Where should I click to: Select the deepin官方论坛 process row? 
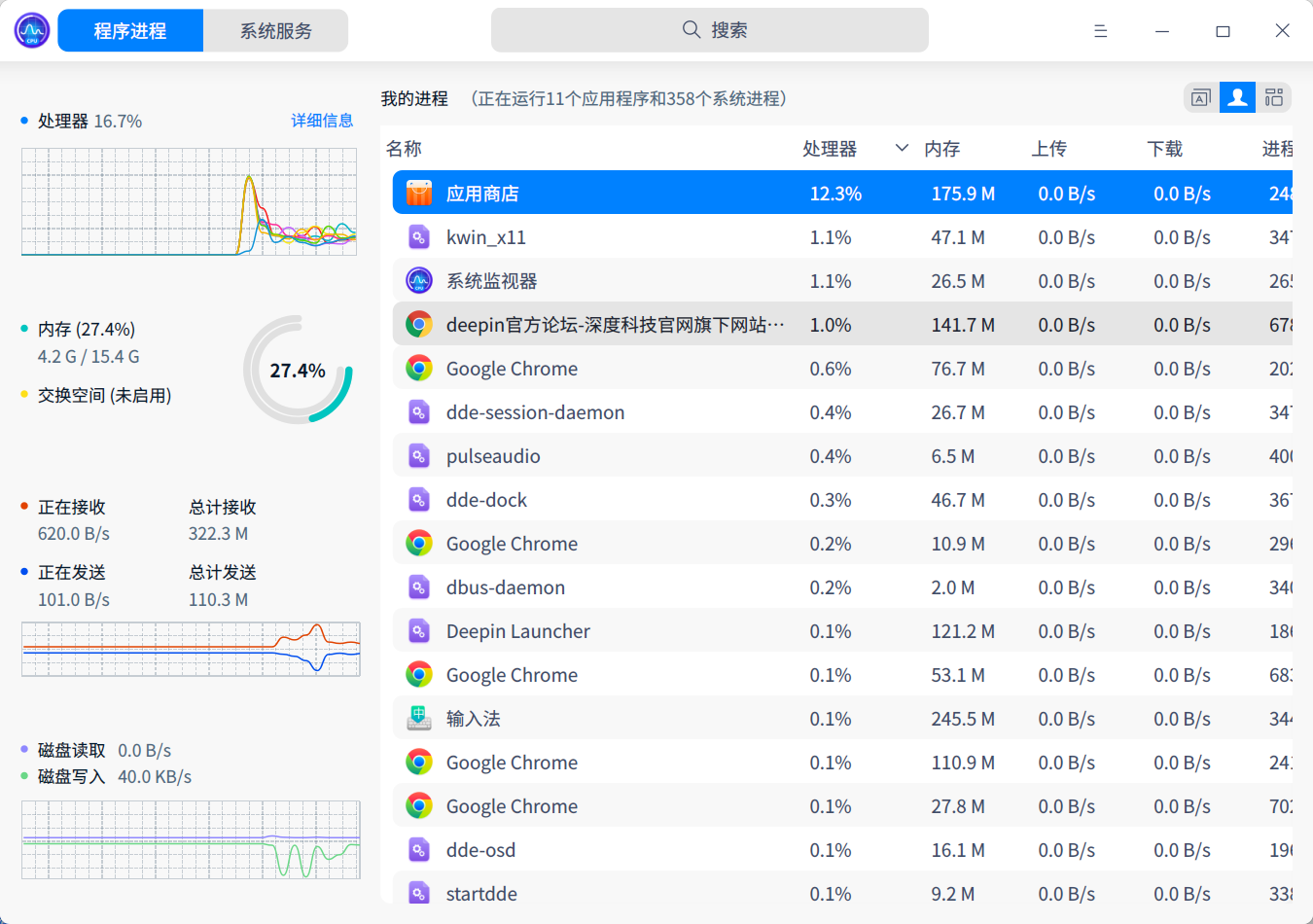click(681, 324)
